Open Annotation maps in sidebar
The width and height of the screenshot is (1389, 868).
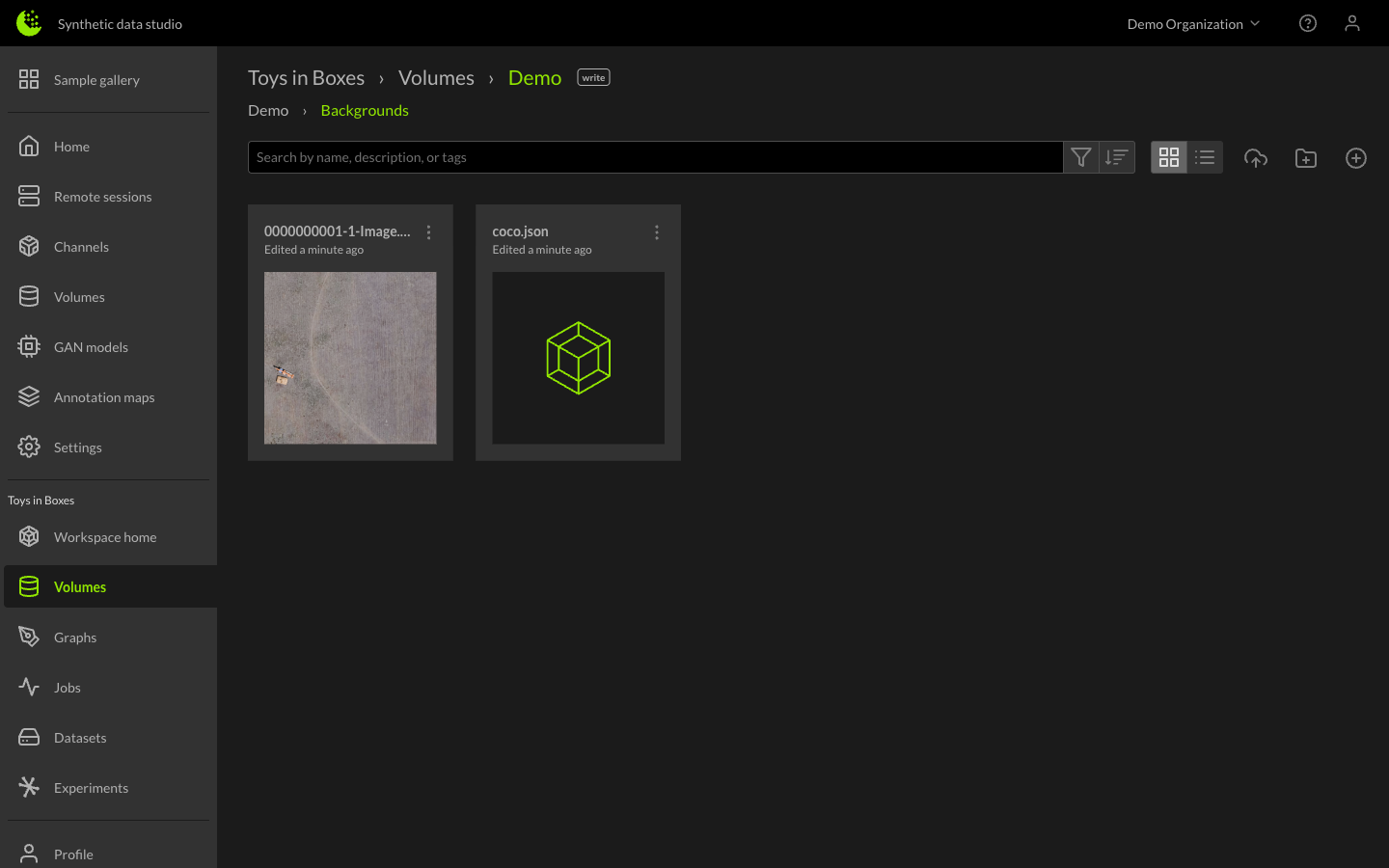(103, 397)
